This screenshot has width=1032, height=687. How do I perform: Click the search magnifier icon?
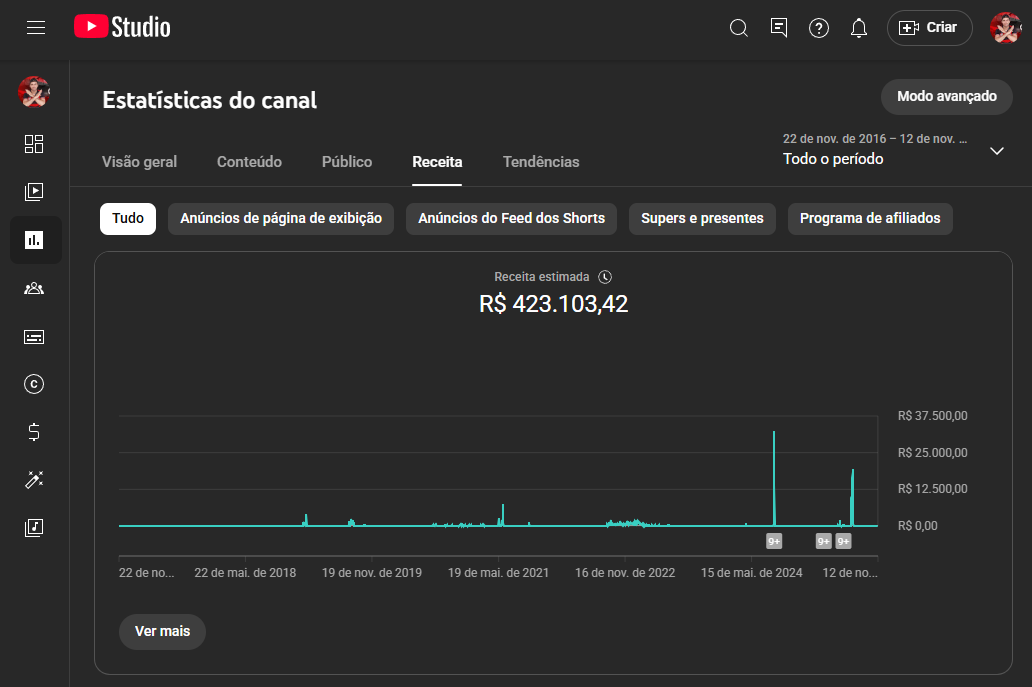pos(739,28)
